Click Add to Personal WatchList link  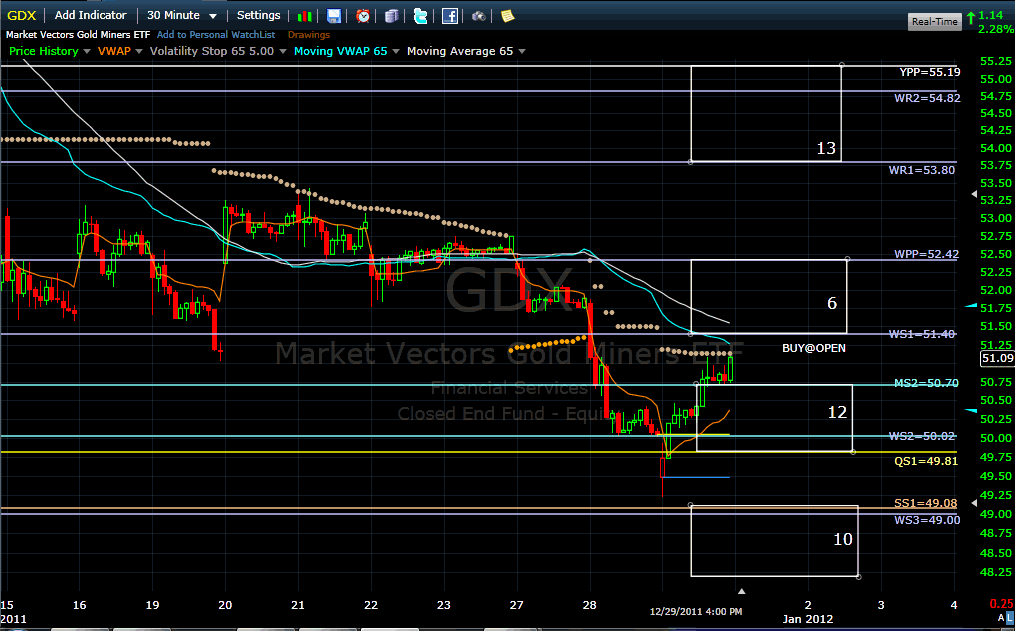[216, 35]
